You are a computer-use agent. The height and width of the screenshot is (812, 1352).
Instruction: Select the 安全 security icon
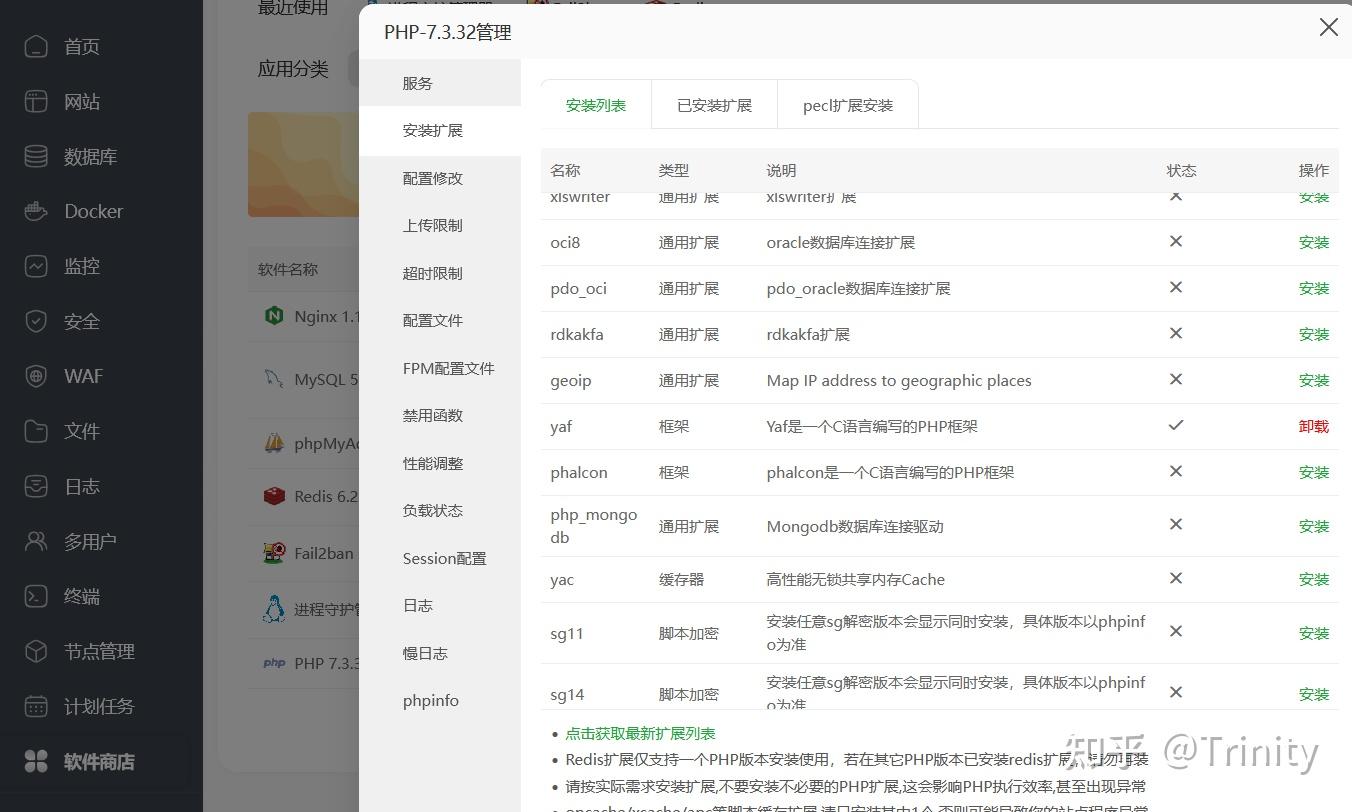pyautogui.click(x=81, y=321)
